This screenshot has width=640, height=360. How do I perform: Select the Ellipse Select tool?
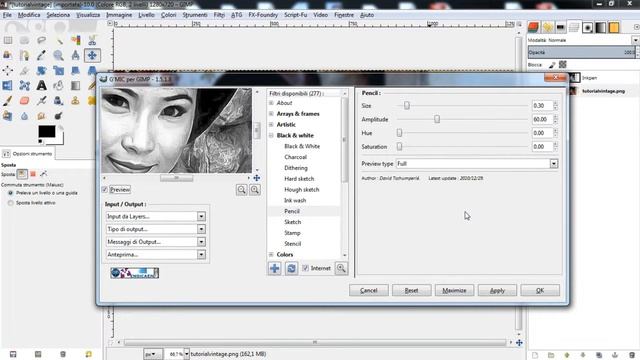tap(24, 40)
